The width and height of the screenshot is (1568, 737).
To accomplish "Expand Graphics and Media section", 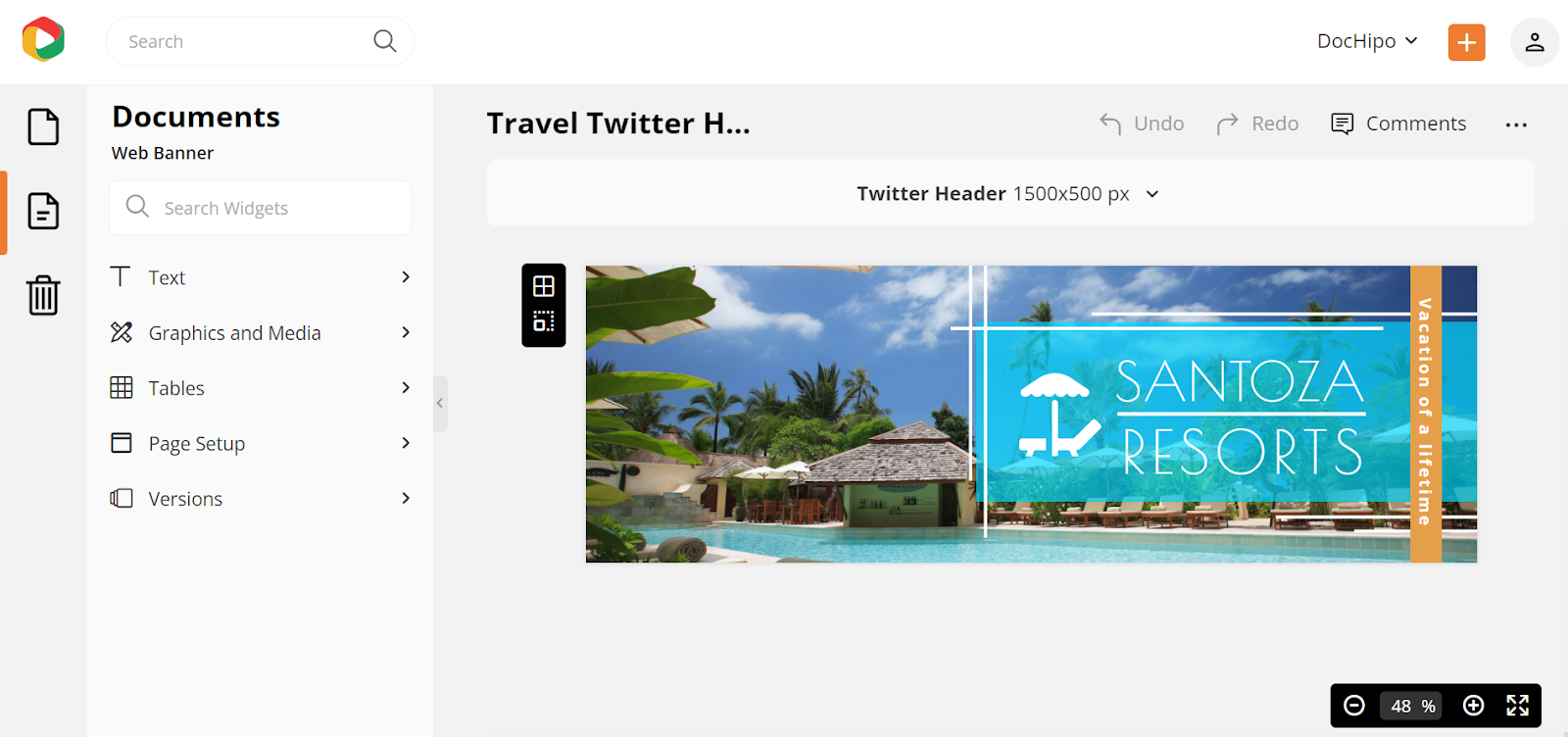I will tap(261, 333).
